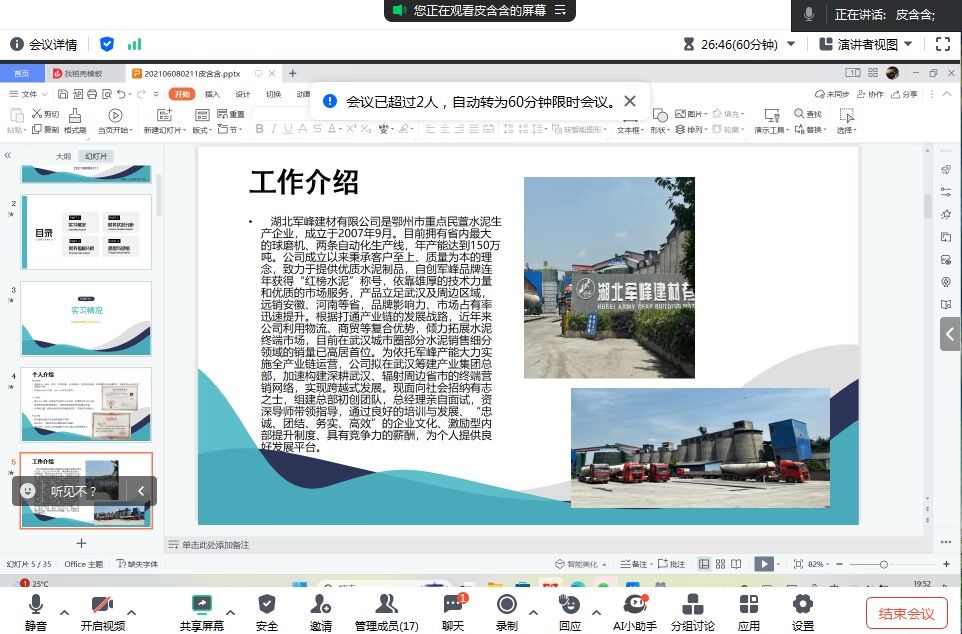Click the notes area 单击此处添加备注
Image resolution: width=962 pixels, height=634 pixels.
pyautogui.click(x=215, y=545)
